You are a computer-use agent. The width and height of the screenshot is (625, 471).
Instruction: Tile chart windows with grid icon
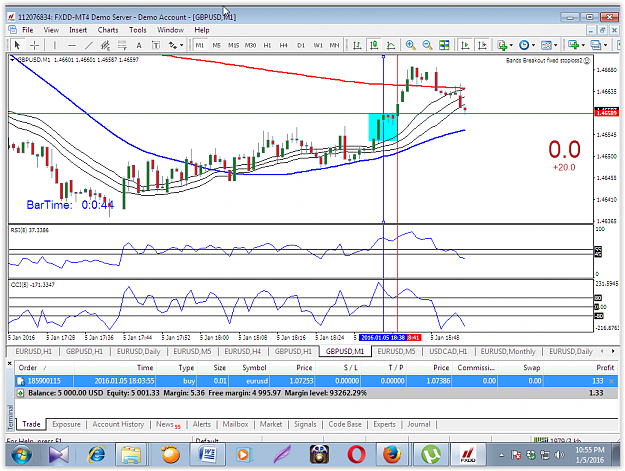pyautogui.click(x=444, y=45)
